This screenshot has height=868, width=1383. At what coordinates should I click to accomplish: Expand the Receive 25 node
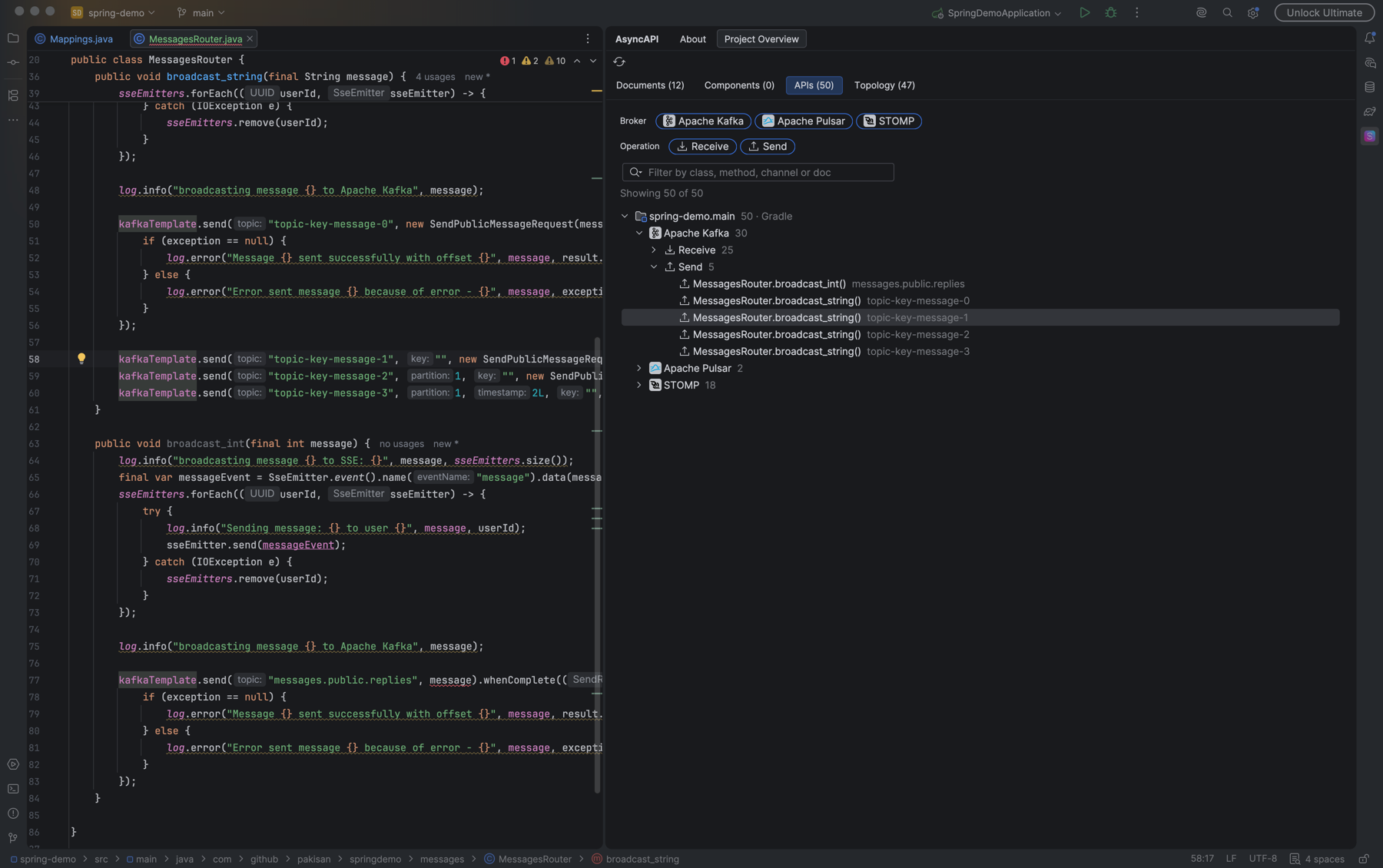click(654, 250)
